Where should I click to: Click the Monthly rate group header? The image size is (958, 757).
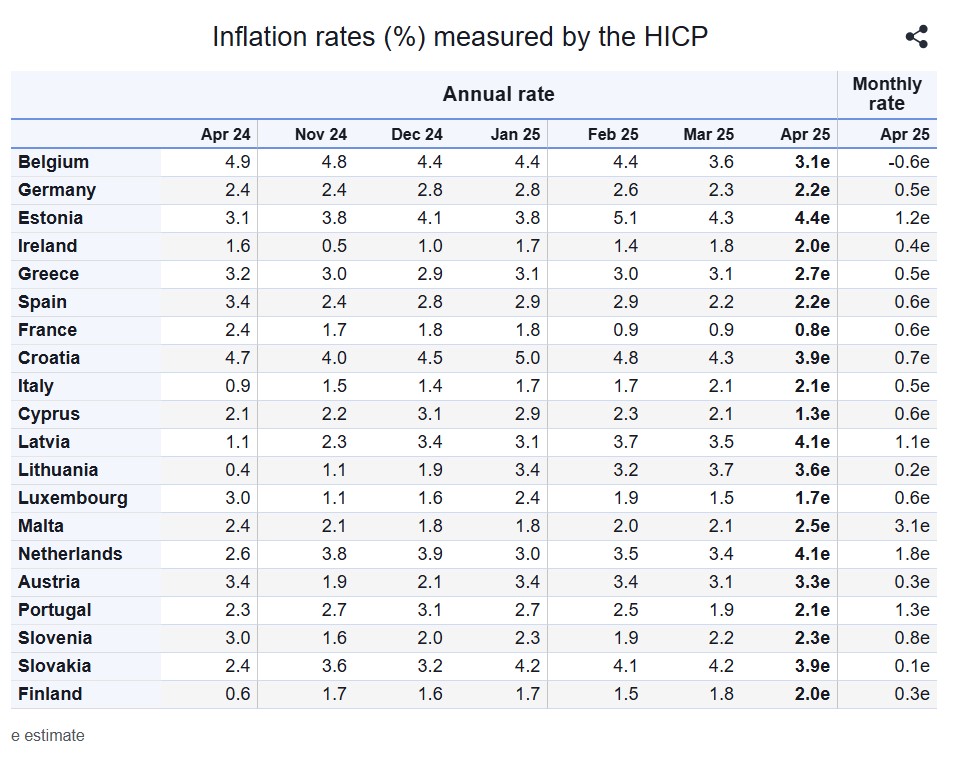pyautogui.click(x=886, y=94)
